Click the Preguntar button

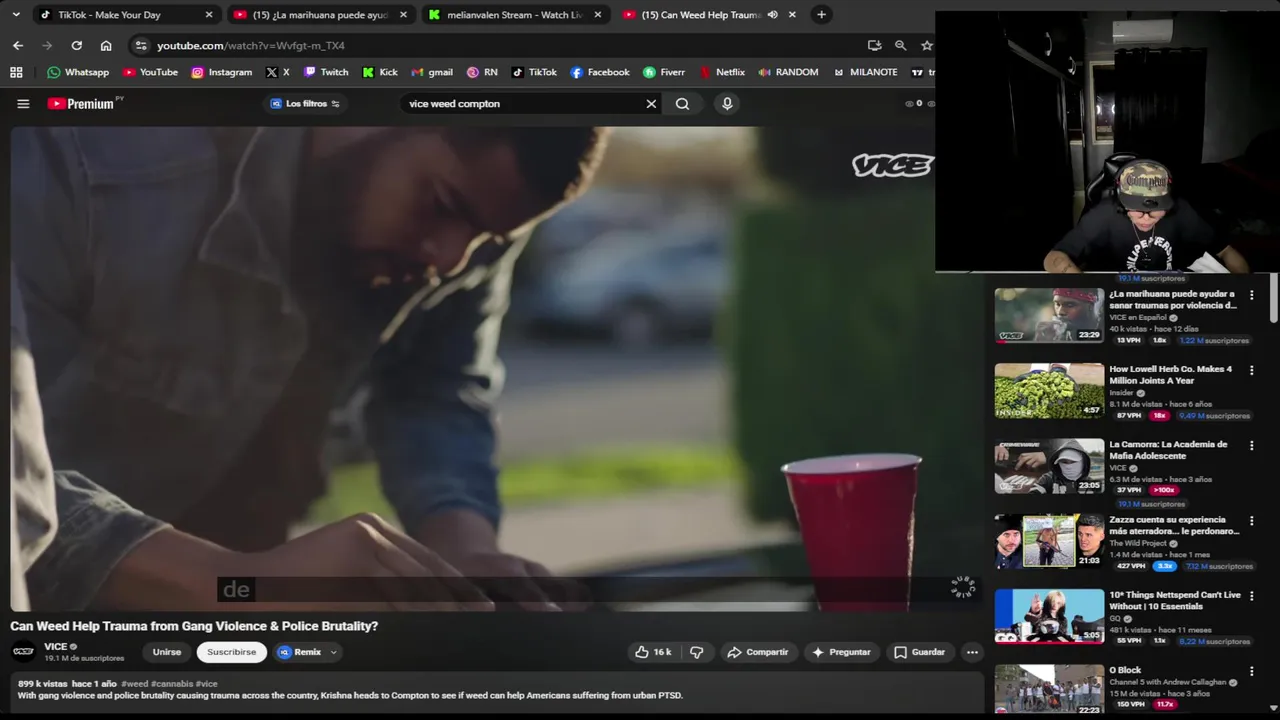tap(841, 652)
